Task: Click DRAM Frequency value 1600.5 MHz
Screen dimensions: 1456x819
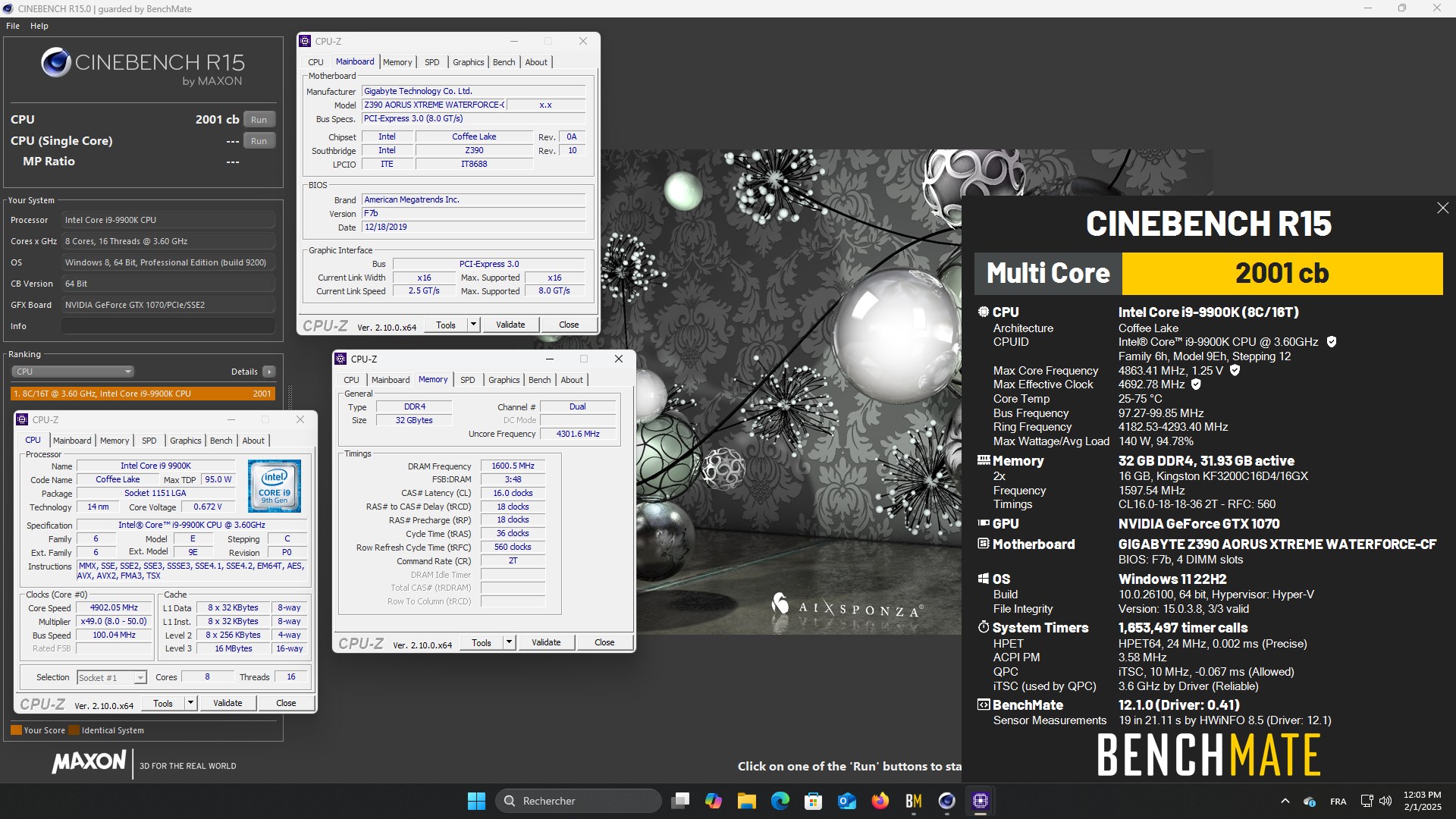Action: 513,466
